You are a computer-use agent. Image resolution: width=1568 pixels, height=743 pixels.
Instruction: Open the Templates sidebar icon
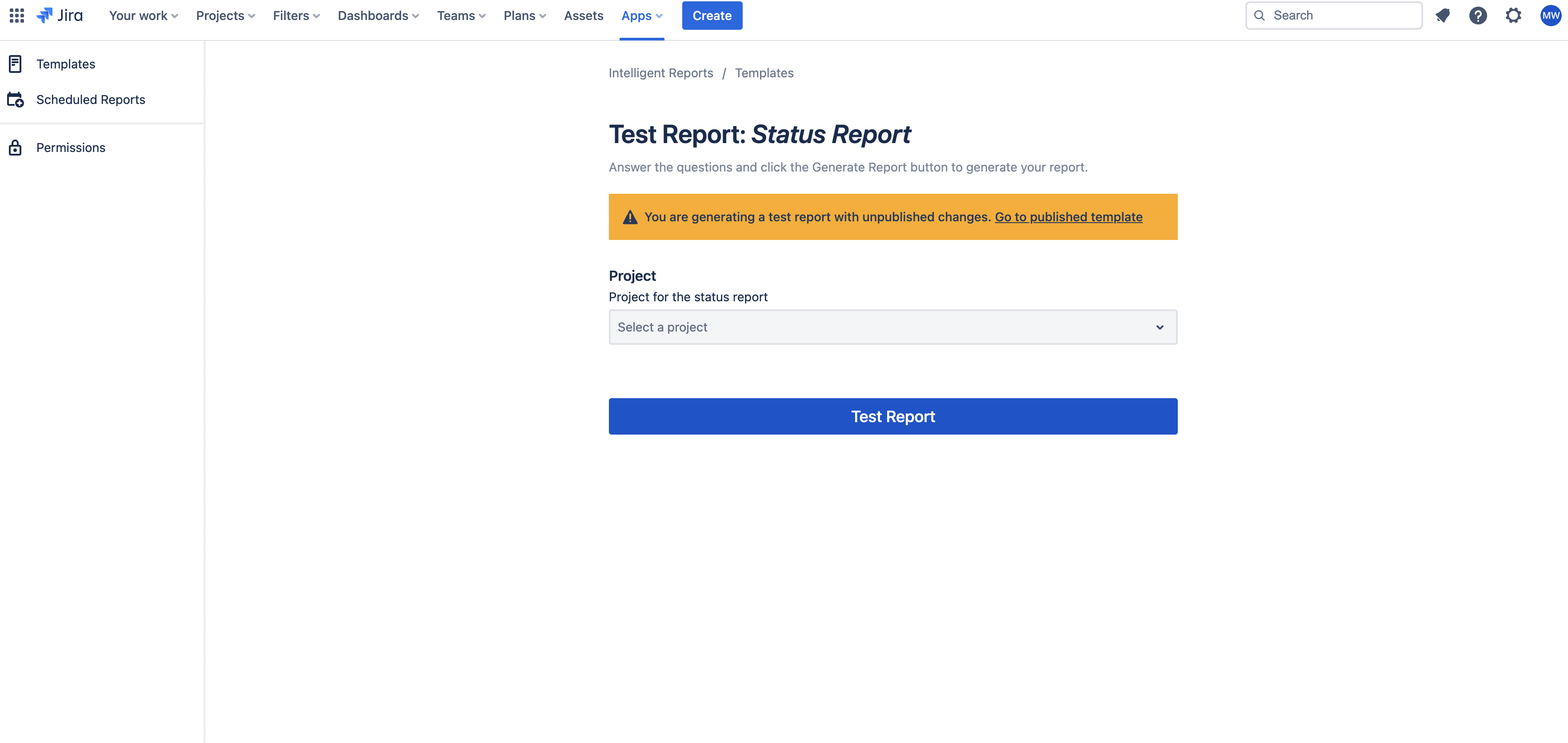pyautogui.click(x=16, y=63)
